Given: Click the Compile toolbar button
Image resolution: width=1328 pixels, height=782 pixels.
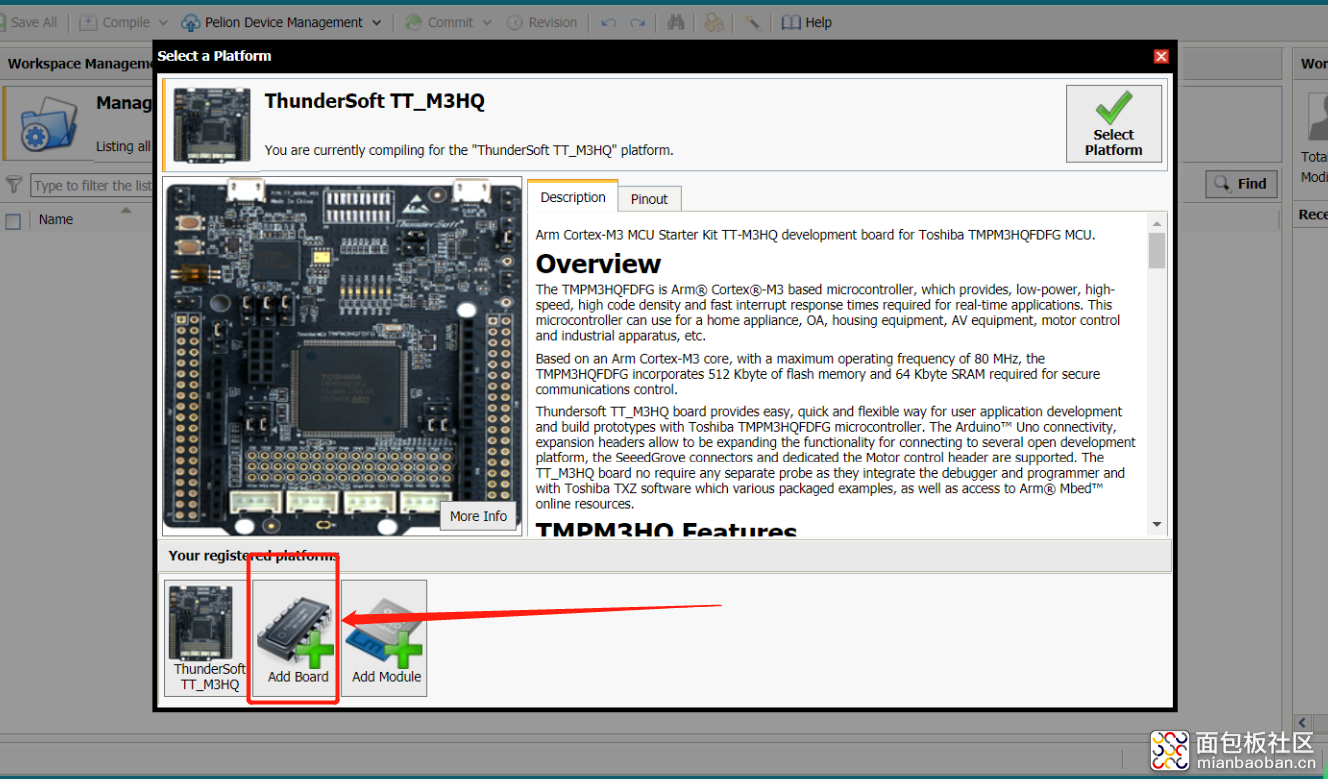Looking at the screenshot, I should [115, 22].
